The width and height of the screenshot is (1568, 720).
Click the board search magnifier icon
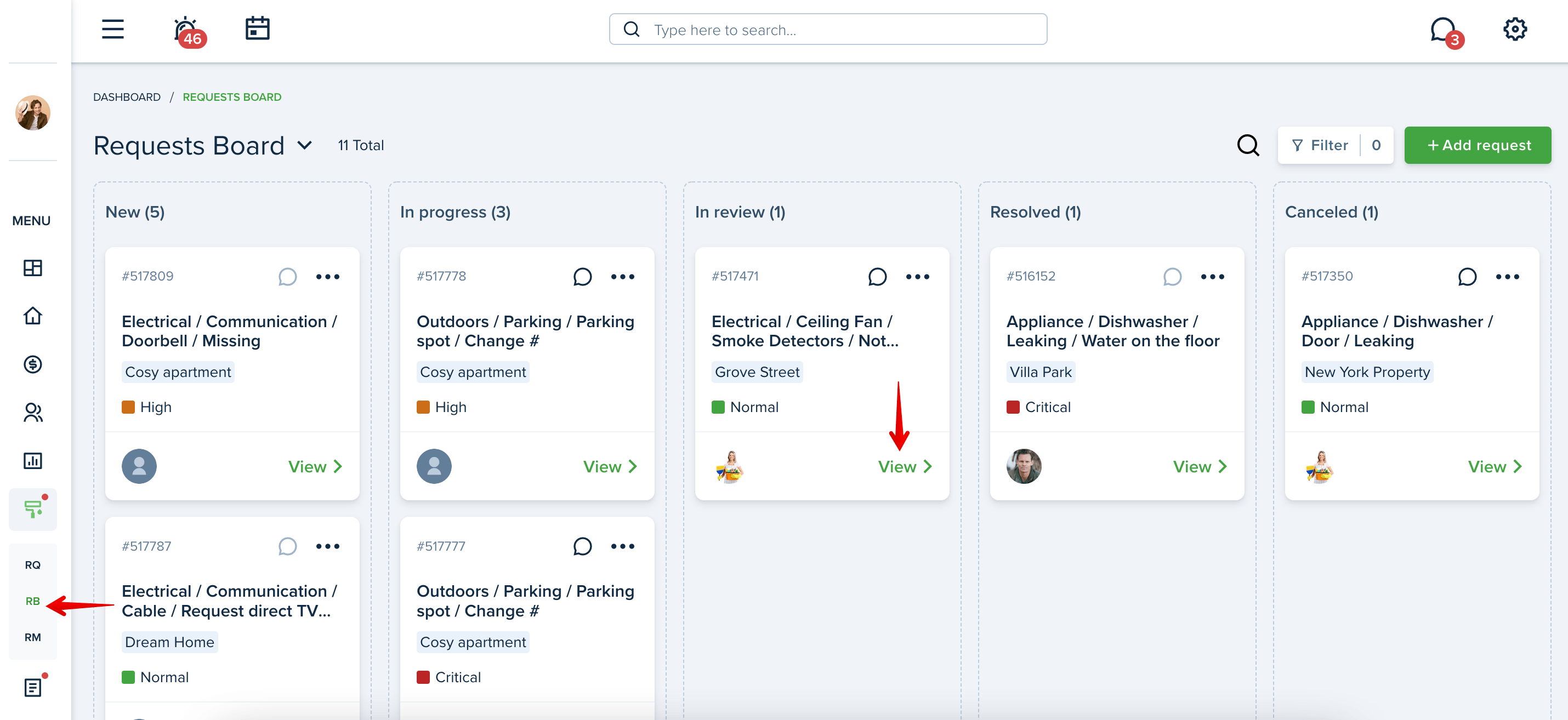(x=1248, y=145)
